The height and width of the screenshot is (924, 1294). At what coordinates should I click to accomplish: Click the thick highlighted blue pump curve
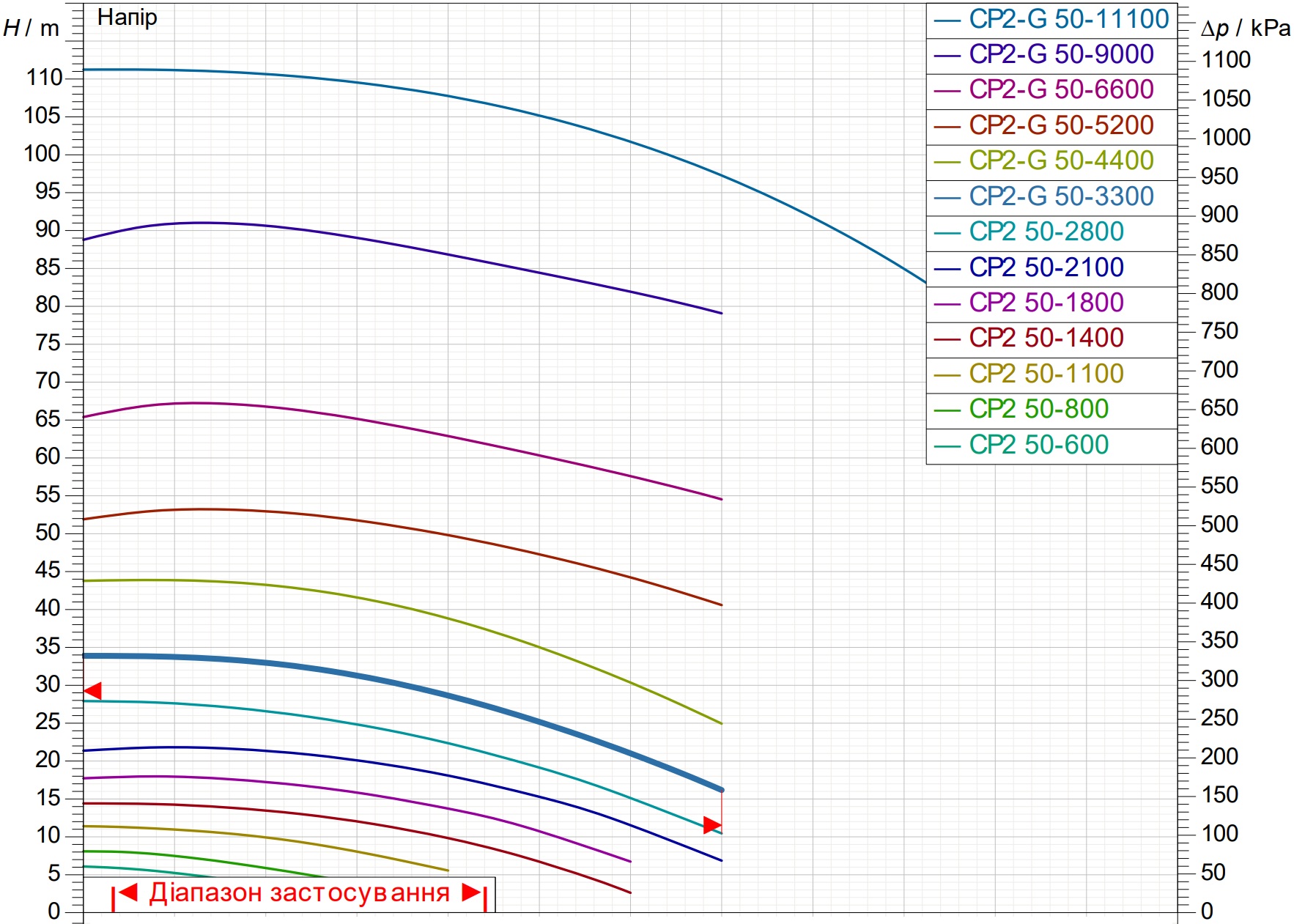448,695
